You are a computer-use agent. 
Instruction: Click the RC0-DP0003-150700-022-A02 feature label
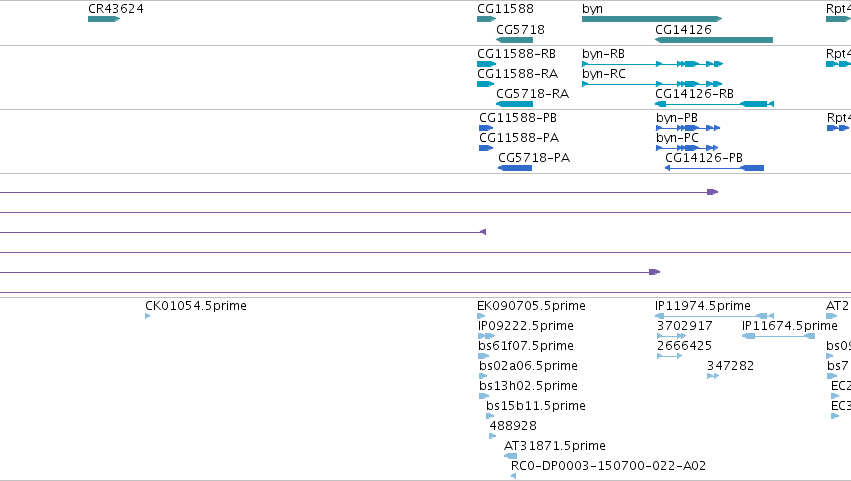(x=608, y=466)
